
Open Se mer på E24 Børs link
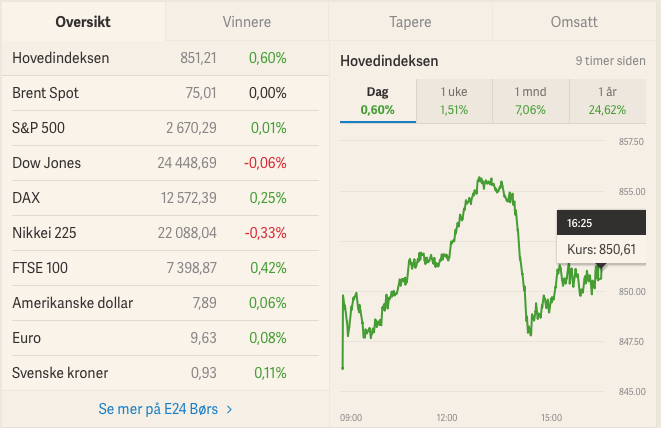pos(165,409)
